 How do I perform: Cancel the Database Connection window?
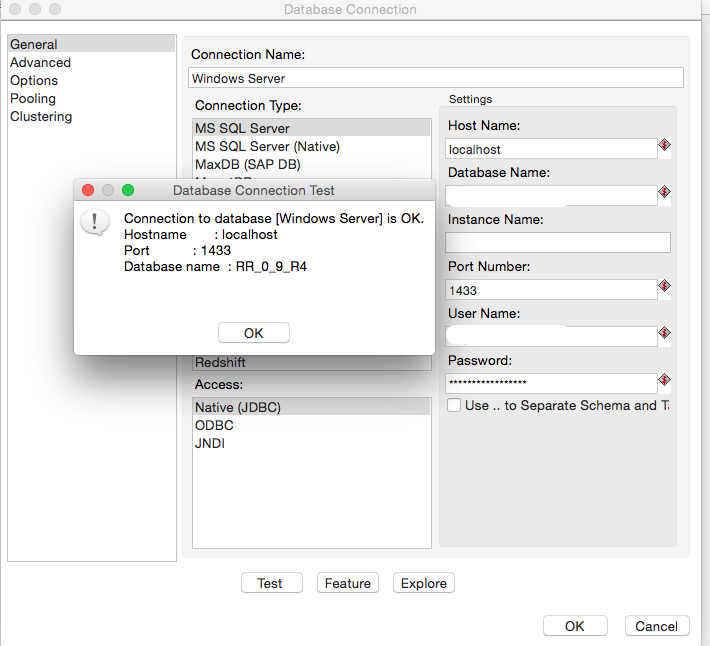click(657, 626)
